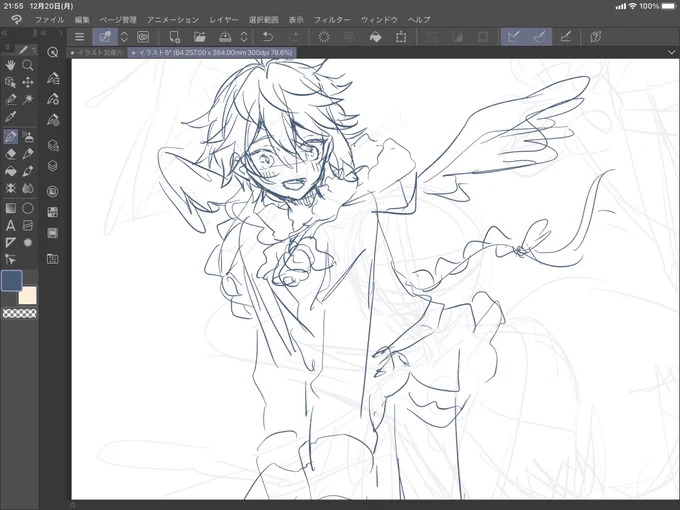Create a new canvas with New icon
The width and height of the screenshot is (680, 510).
(174, 37)
